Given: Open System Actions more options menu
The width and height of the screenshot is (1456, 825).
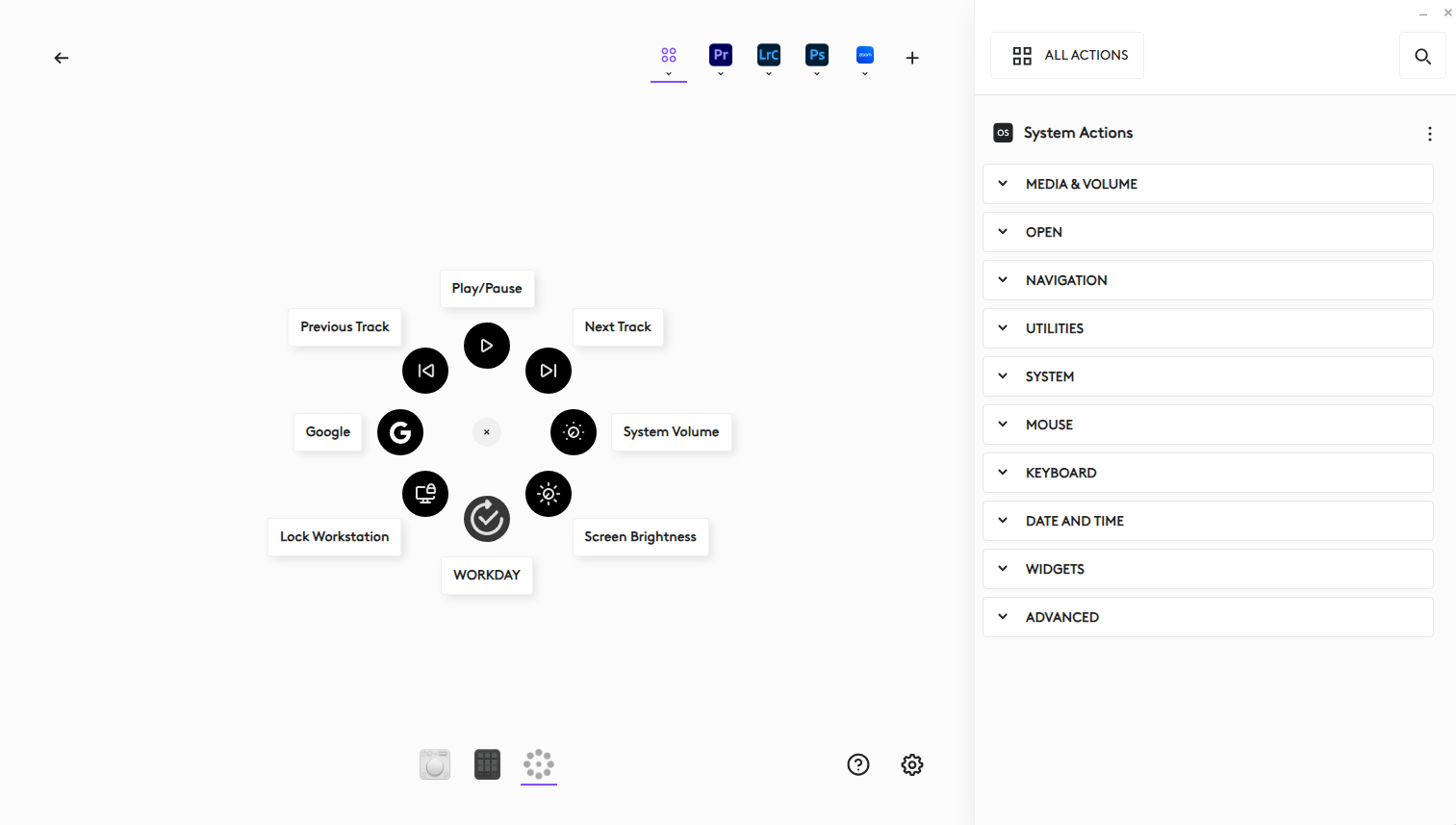Looking at the screenshot, I should (x=1430, y=134).
